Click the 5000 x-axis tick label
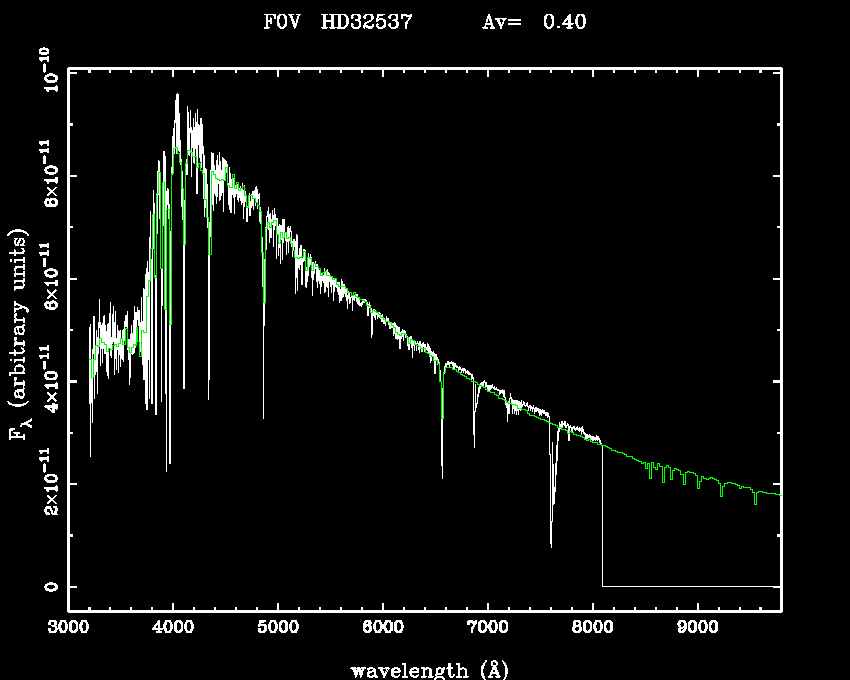 tap(278, 628)
